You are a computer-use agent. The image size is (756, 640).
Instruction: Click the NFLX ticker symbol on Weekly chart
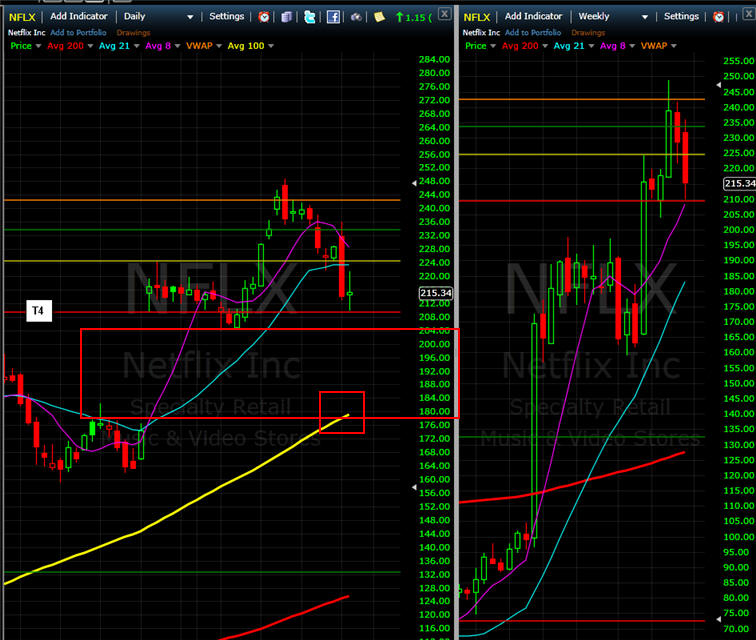pos(476,17)
